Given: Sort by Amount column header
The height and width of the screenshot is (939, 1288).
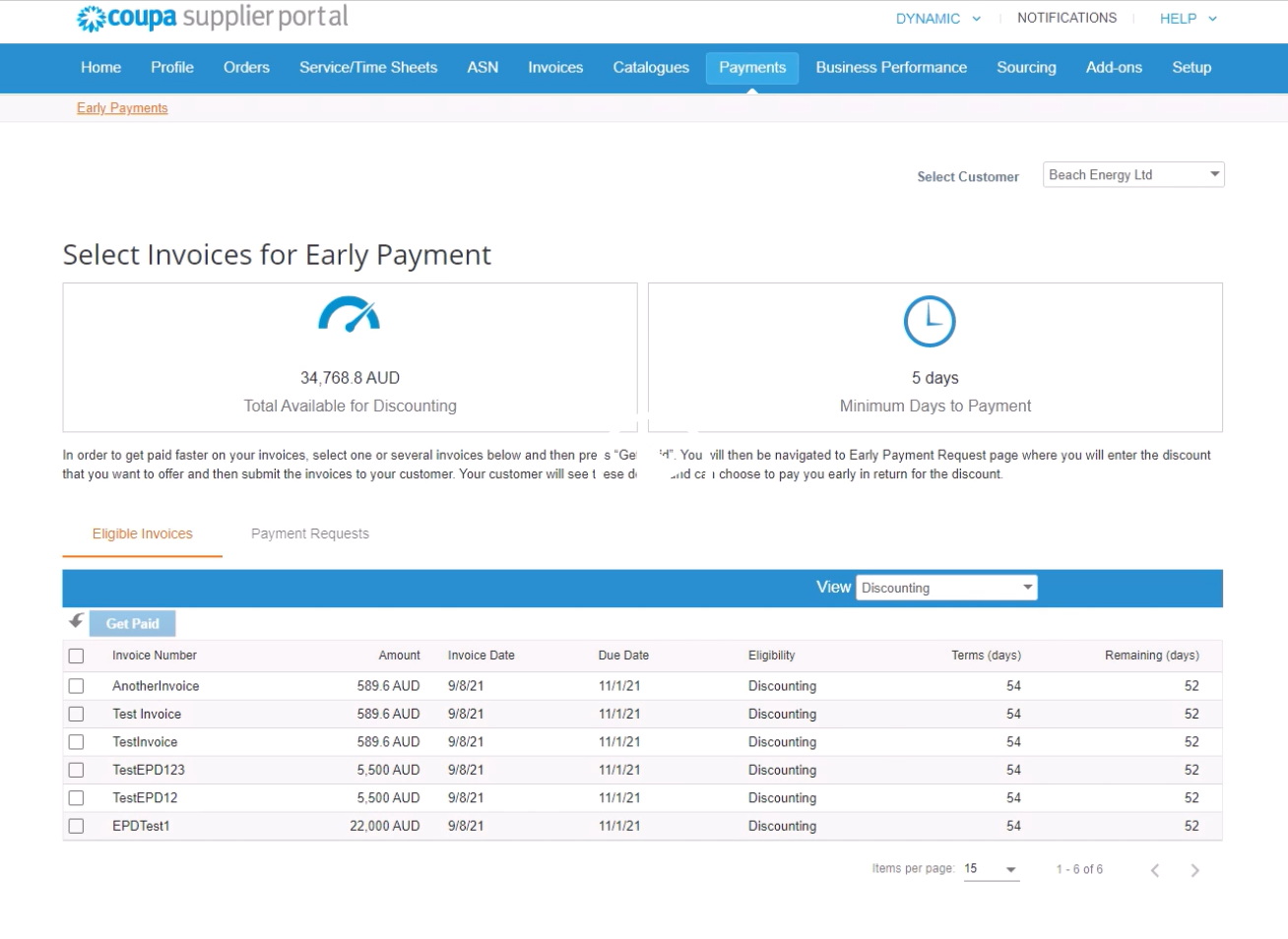Looking at the screenshot, I should coord(399,656).
